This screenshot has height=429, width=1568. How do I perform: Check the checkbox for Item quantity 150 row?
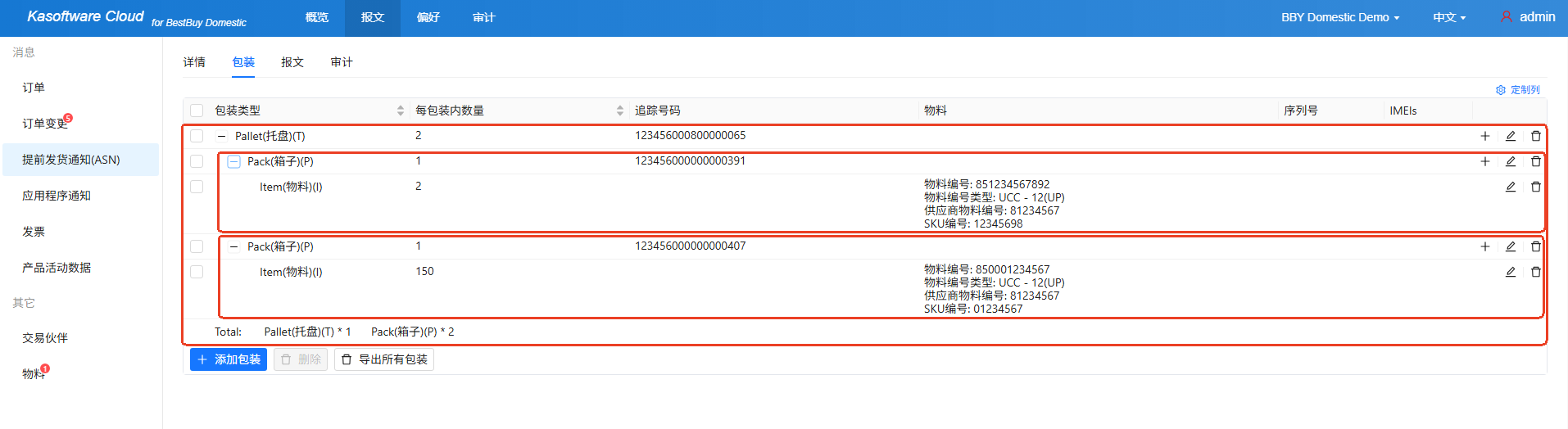pos(197,272)
